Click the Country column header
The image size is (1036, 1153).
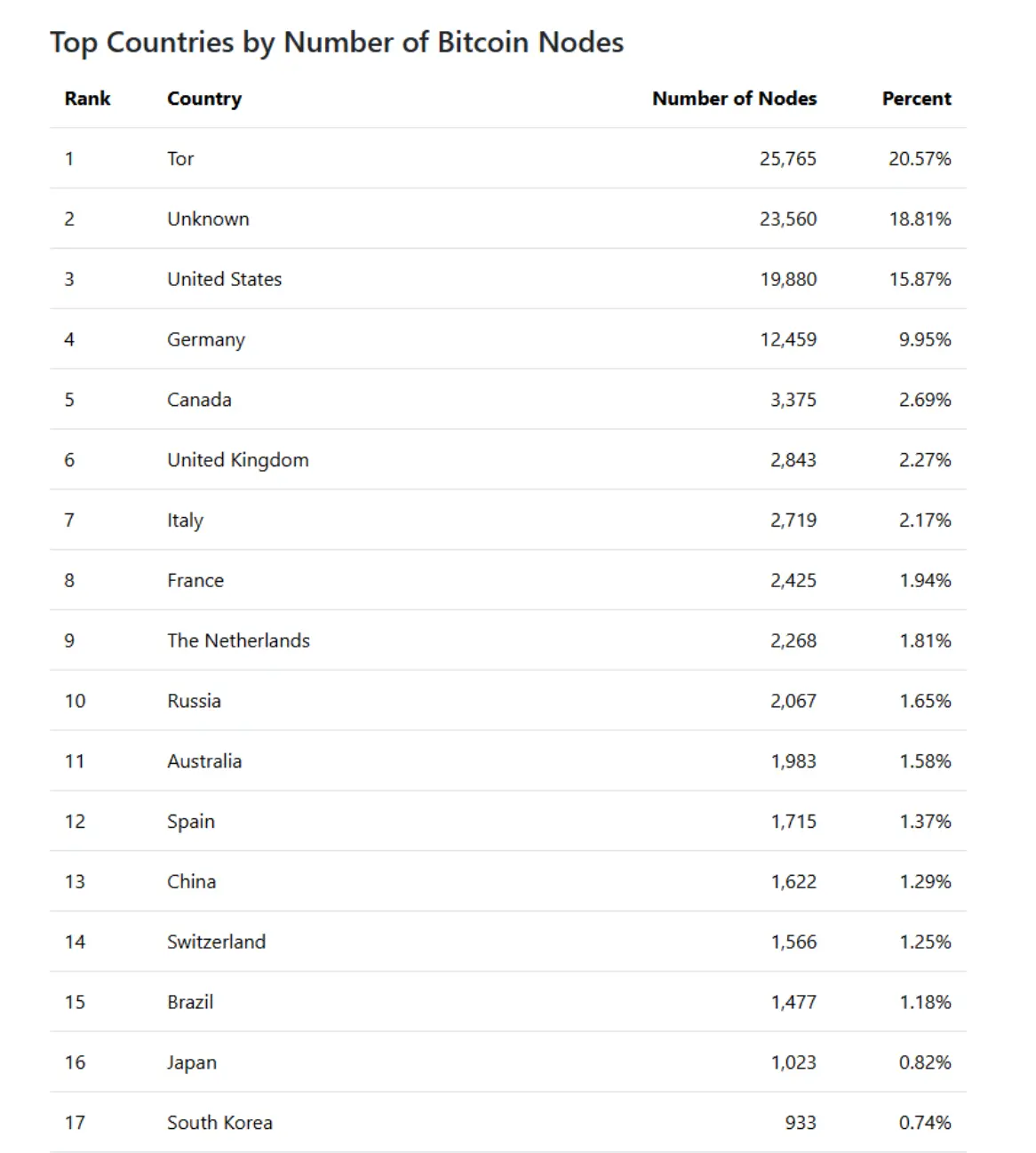(204, 99)
